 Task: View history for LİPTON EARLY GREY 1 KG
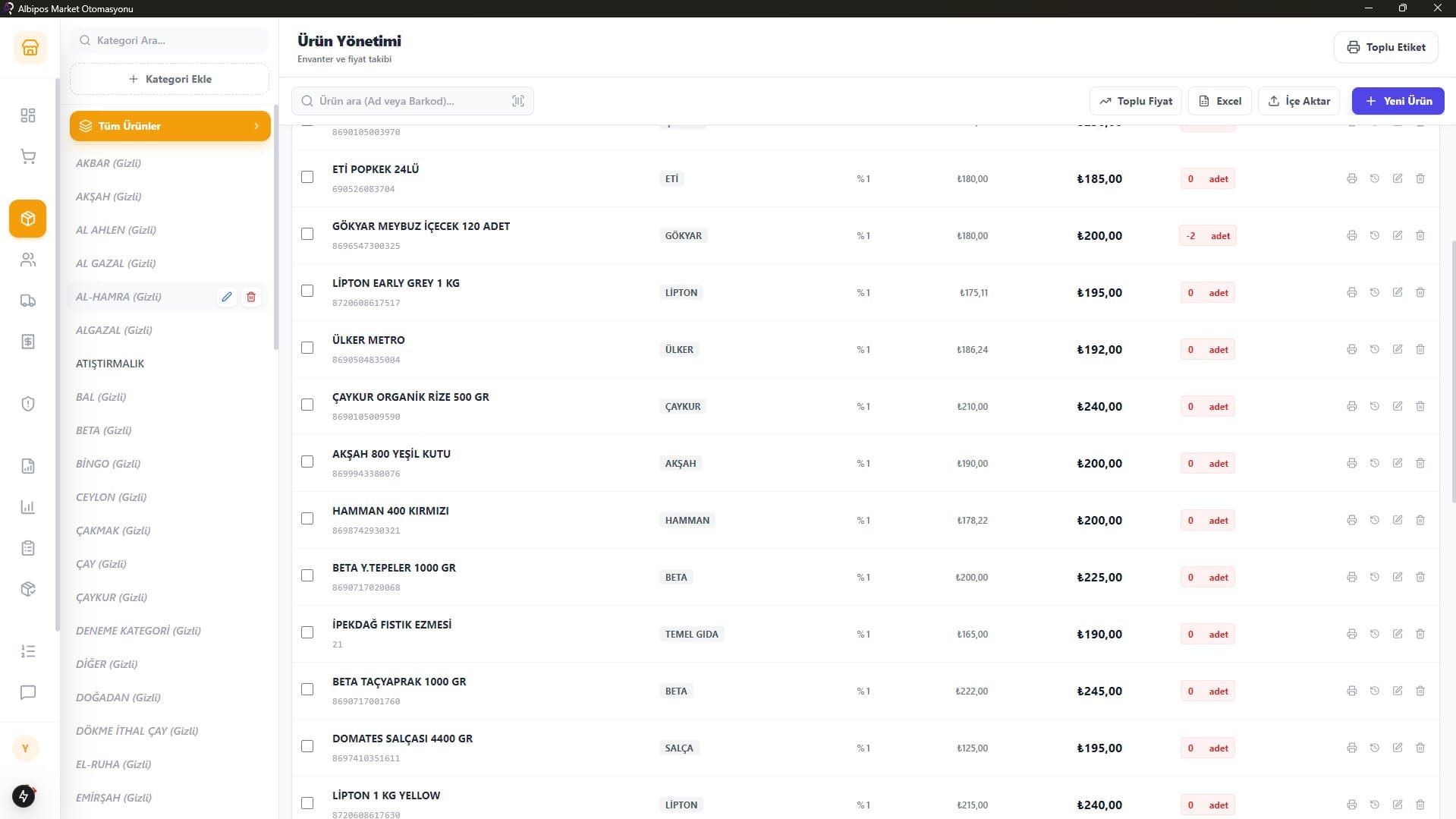pyautogui.click(x=1374, y=292)
